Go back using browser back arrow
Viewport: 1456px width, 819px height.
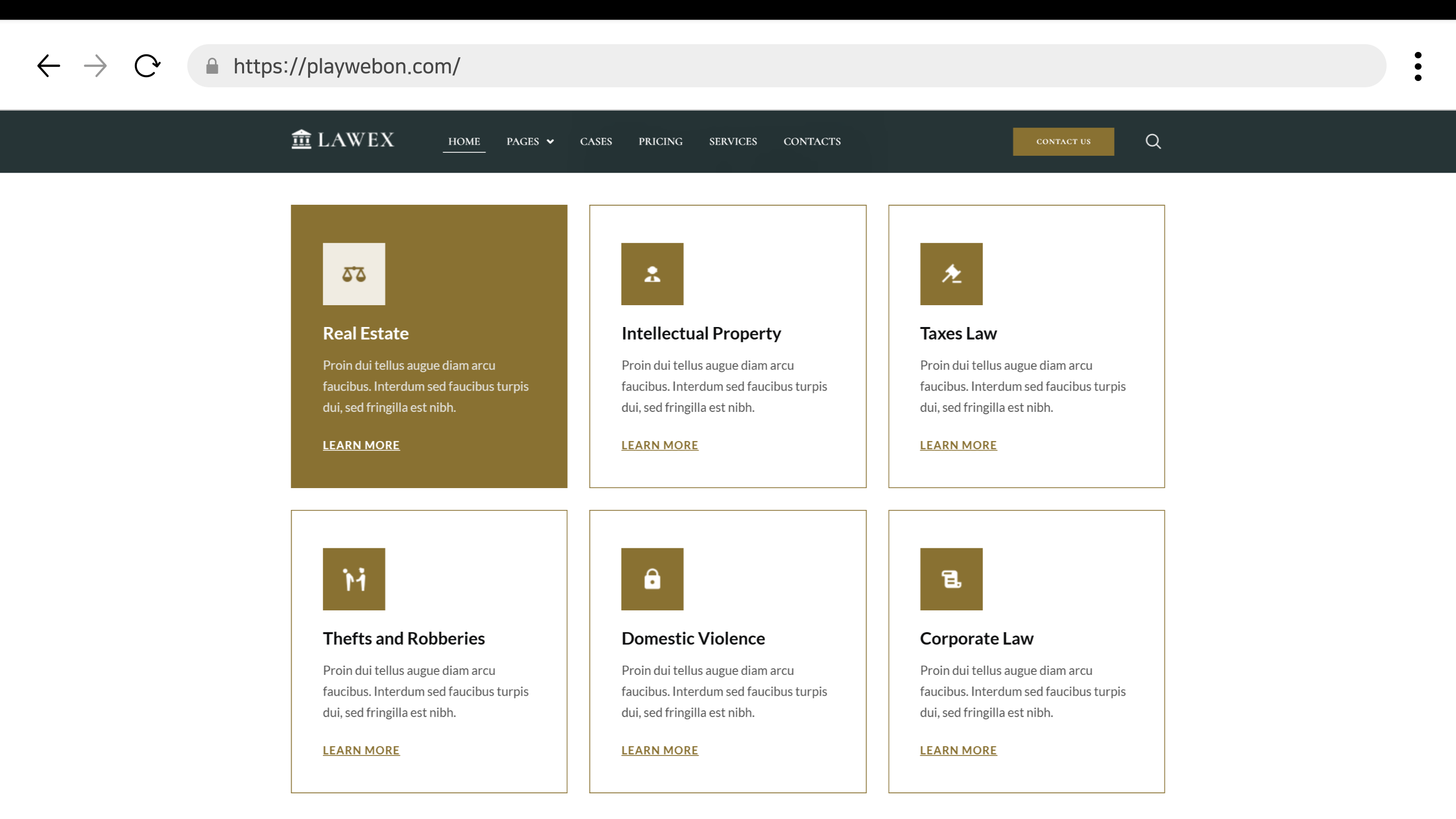coord(49,66)
